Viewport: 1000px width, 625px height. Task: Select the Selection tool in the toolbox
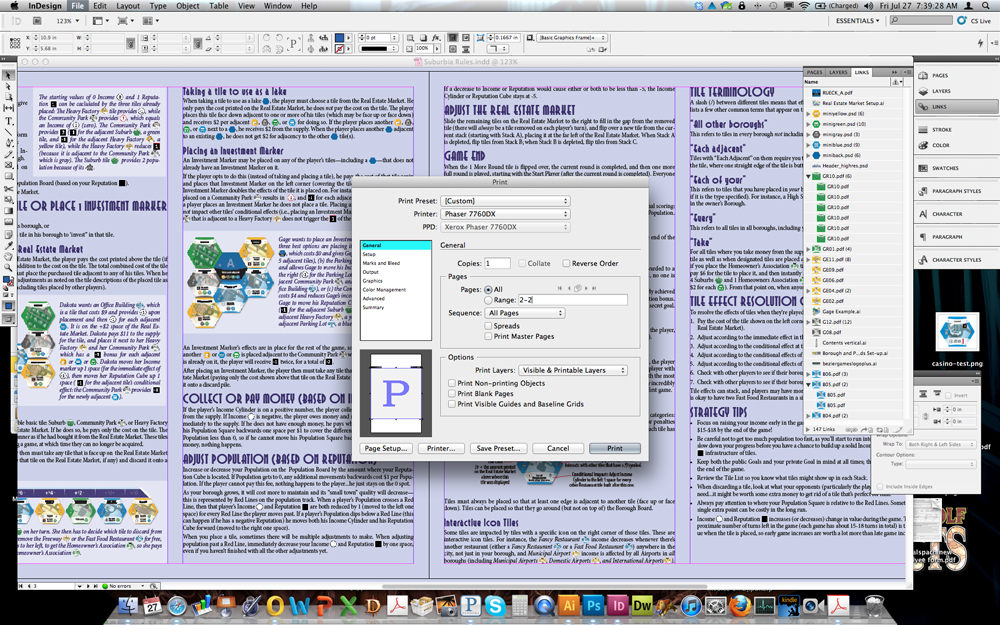click(x=8, y=76)
